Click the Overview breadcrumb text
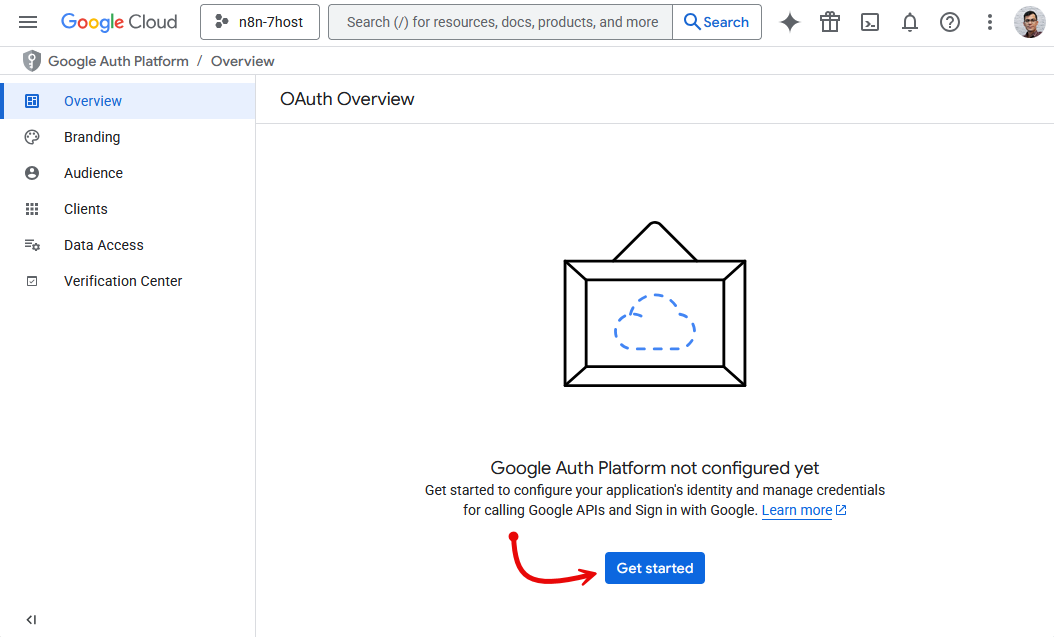The image size is (1054, 637). 243,61
